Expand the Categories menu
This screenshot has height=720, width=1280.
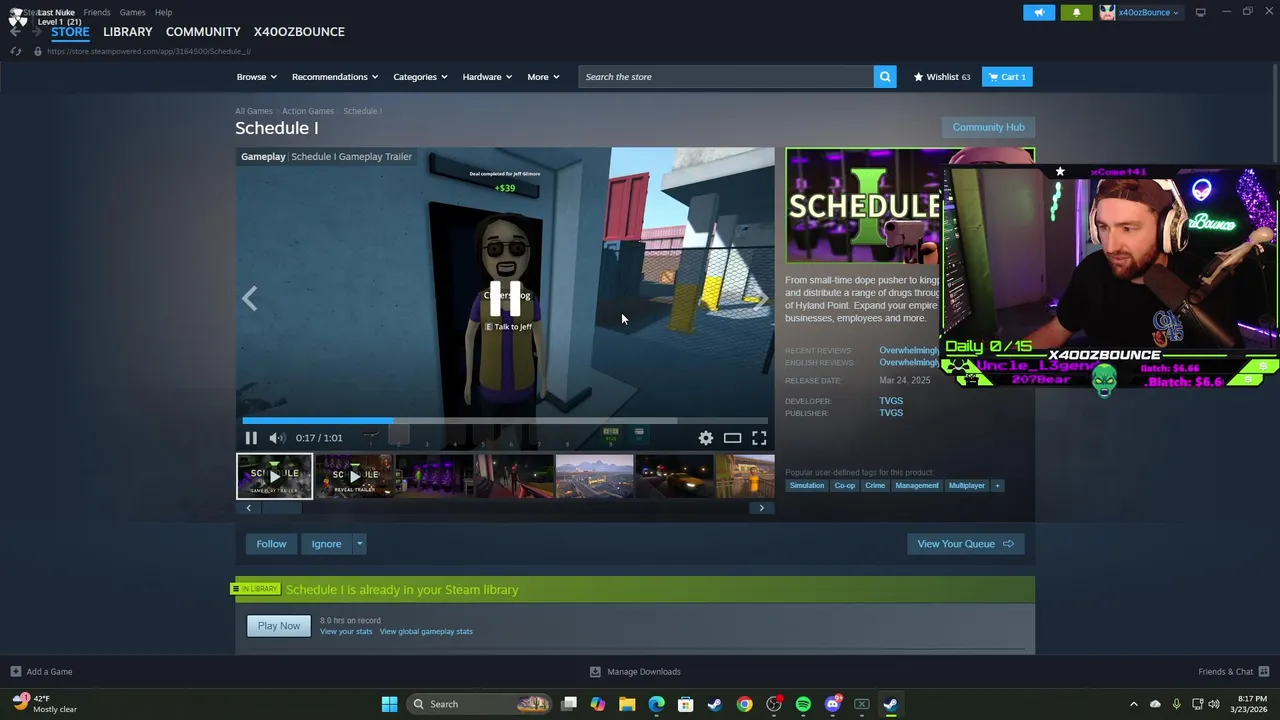click(x=420, y=77)
